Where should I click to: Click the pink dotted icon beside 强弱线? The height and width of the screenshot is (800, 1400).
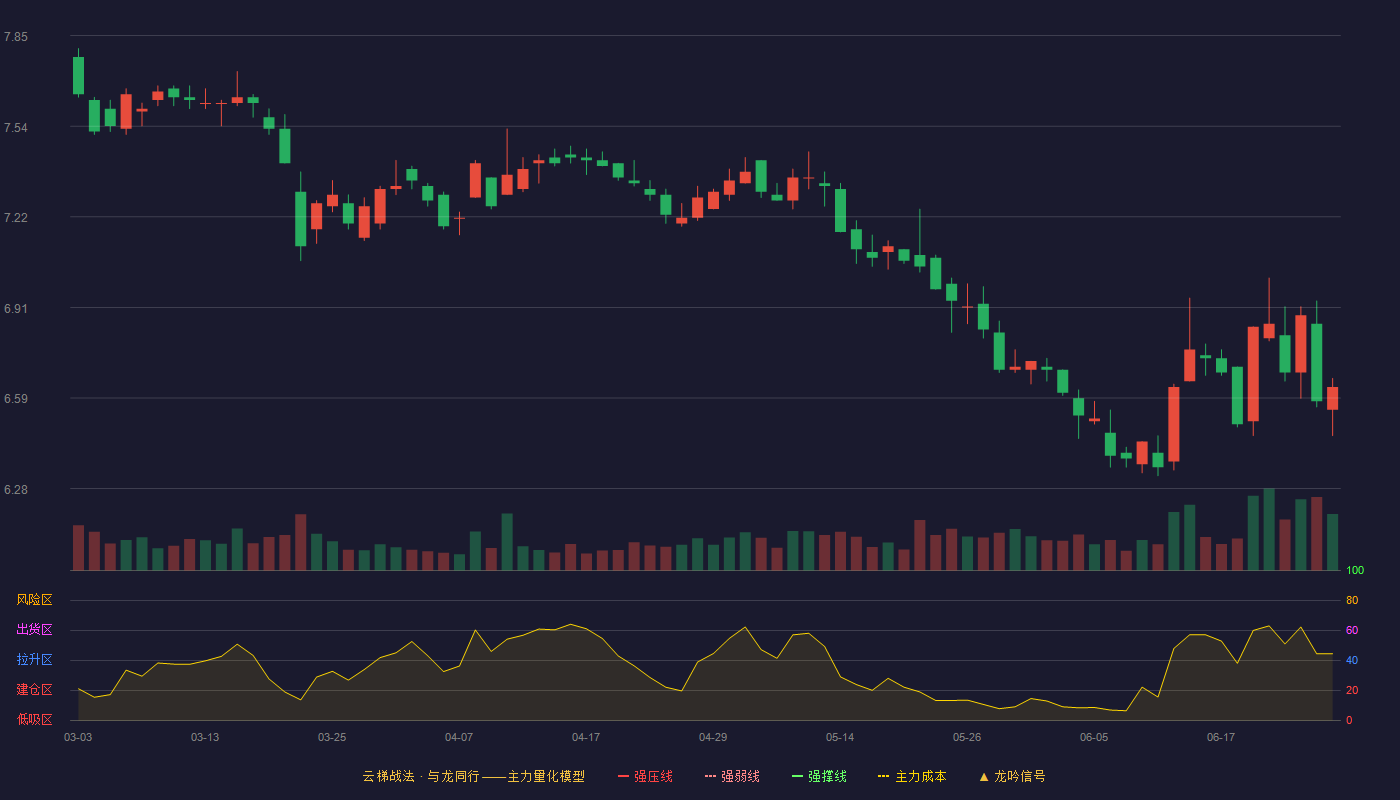710,776
